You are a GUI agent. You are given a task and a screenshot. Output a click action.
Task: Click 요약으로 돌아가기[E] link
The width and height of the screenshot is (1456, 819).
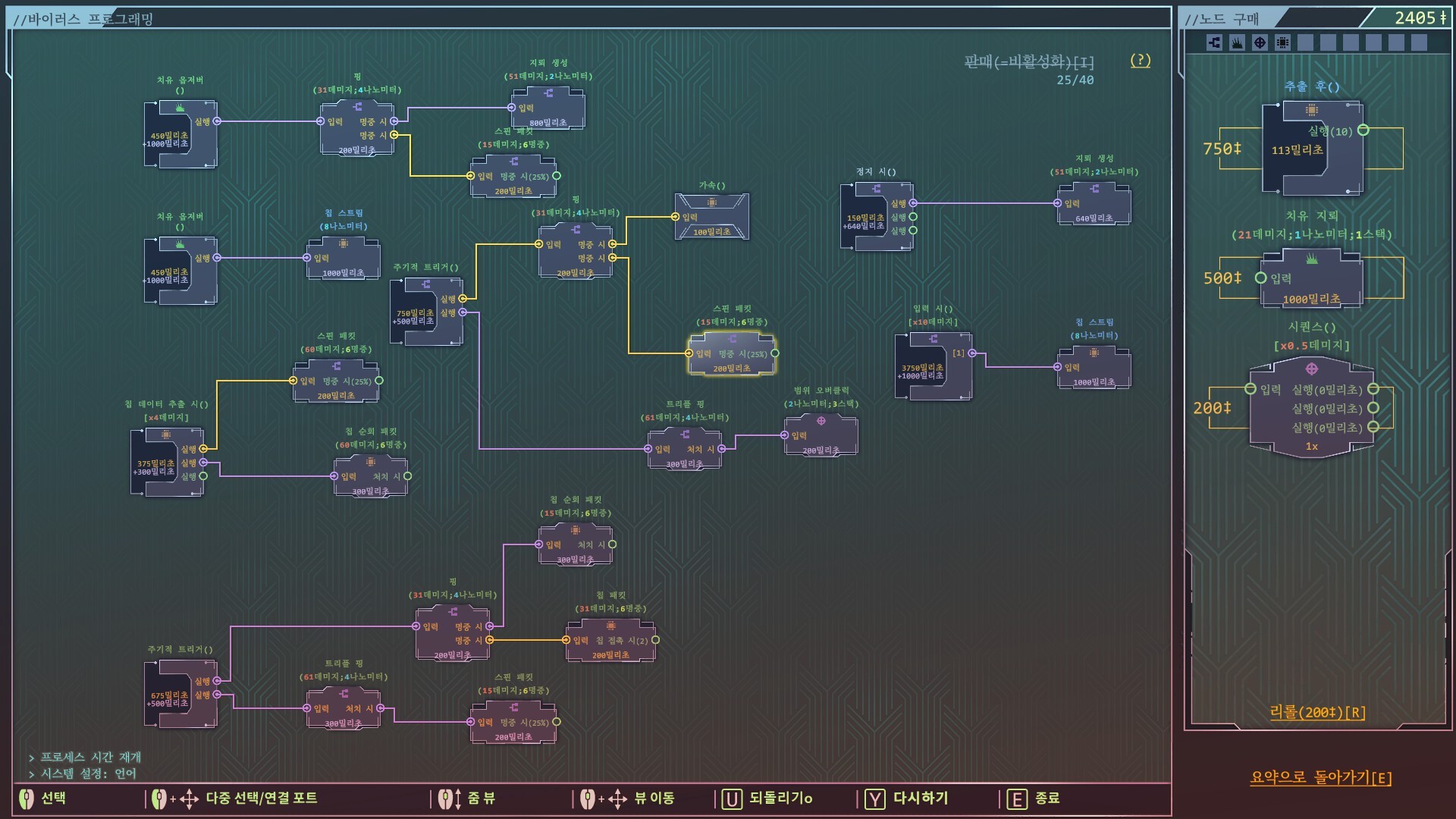[x=1320, y=777]
